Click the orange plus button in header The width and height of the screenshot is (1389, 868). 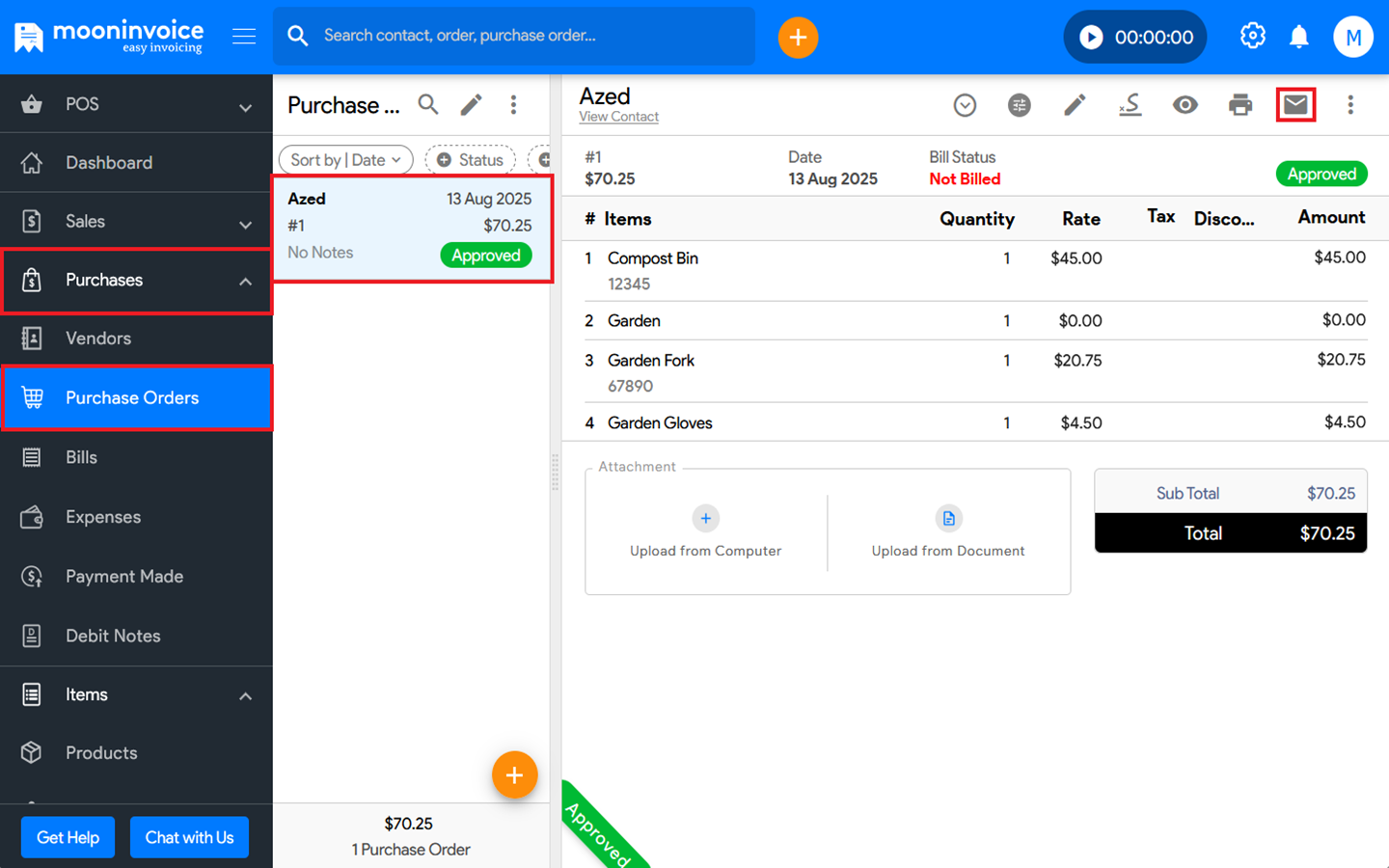point(798,38)
